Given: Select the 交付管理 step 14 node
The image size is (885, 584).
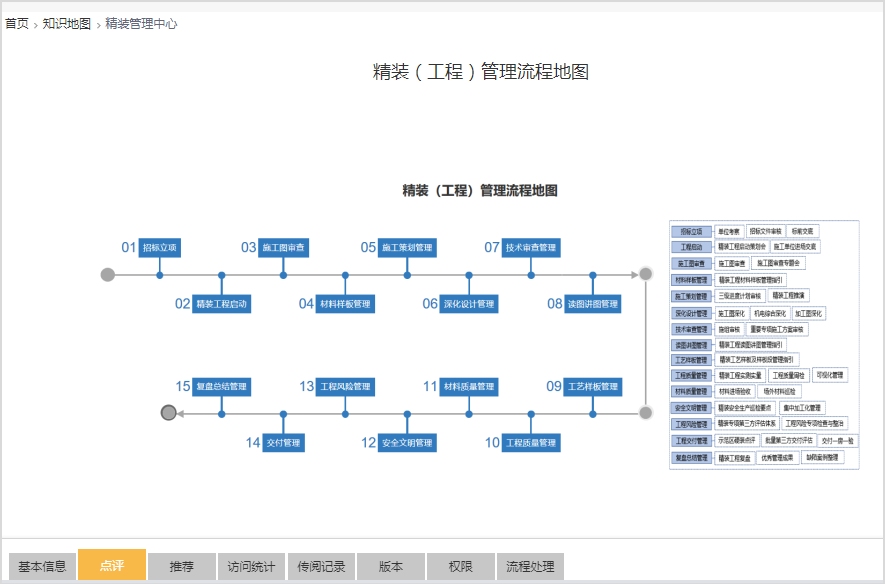Looking at the screenshot, I should 284,442.
